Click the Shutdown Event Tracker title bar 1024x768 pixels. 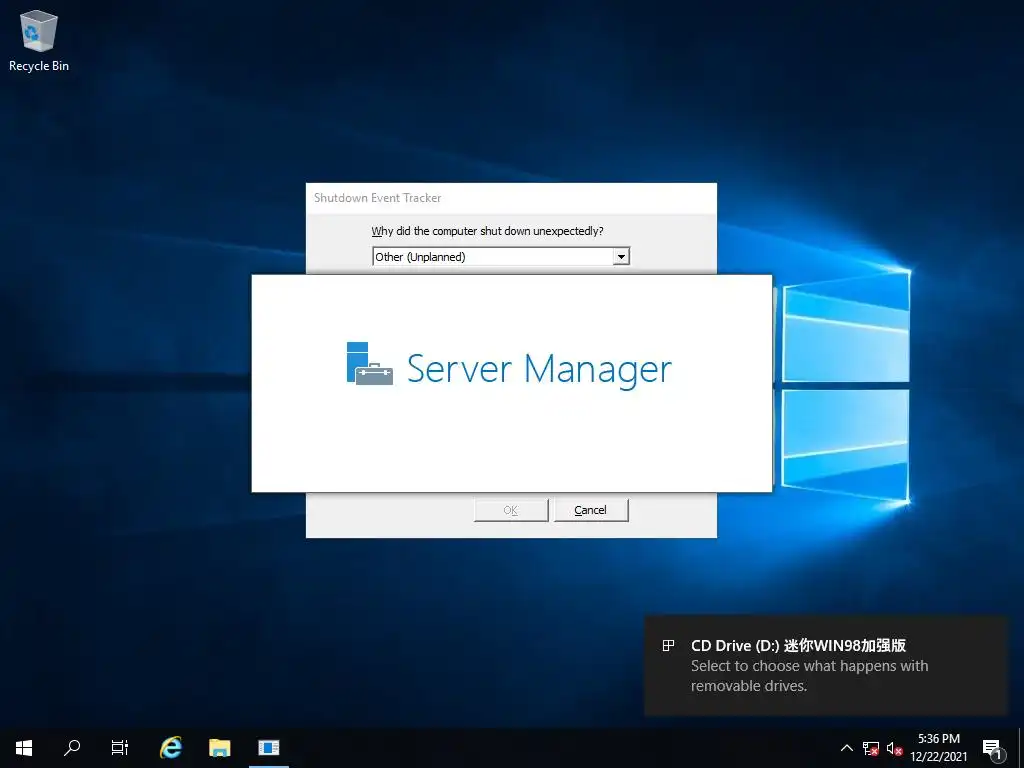[511, 198]
